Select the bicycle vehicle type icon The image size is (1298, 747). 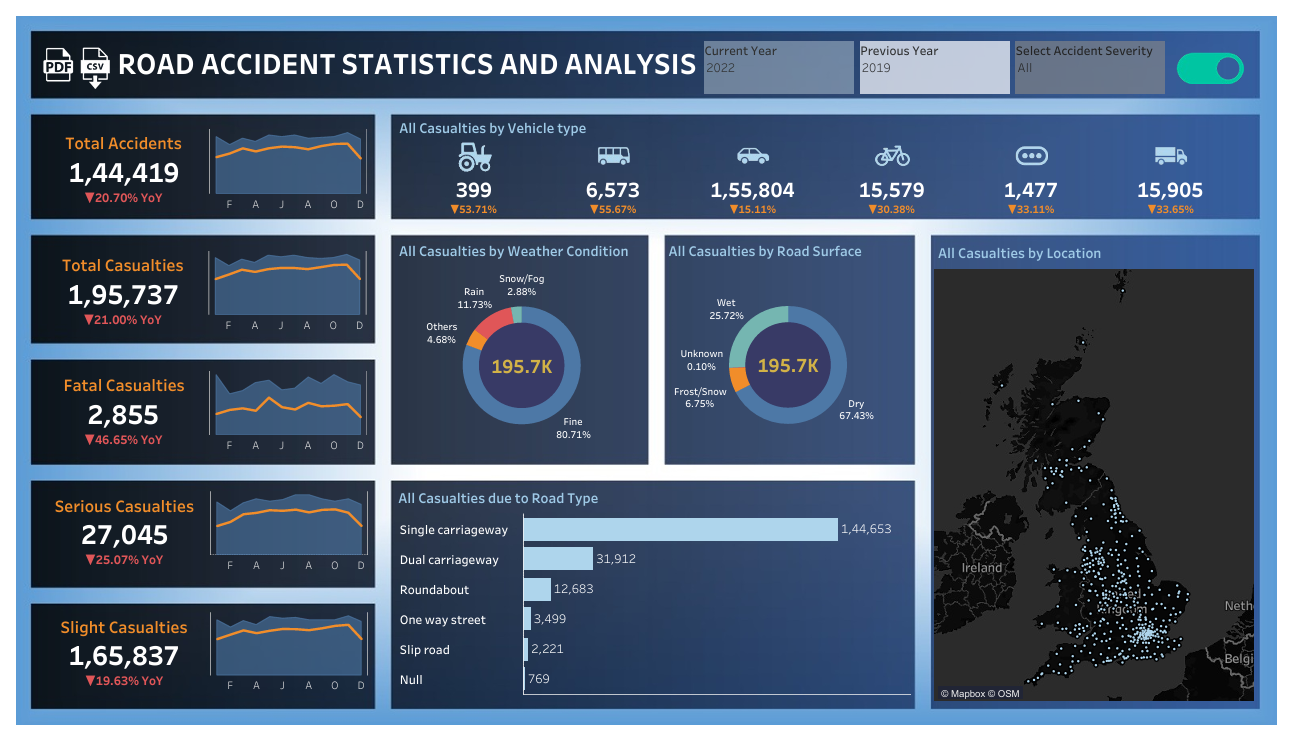point(892,156)
